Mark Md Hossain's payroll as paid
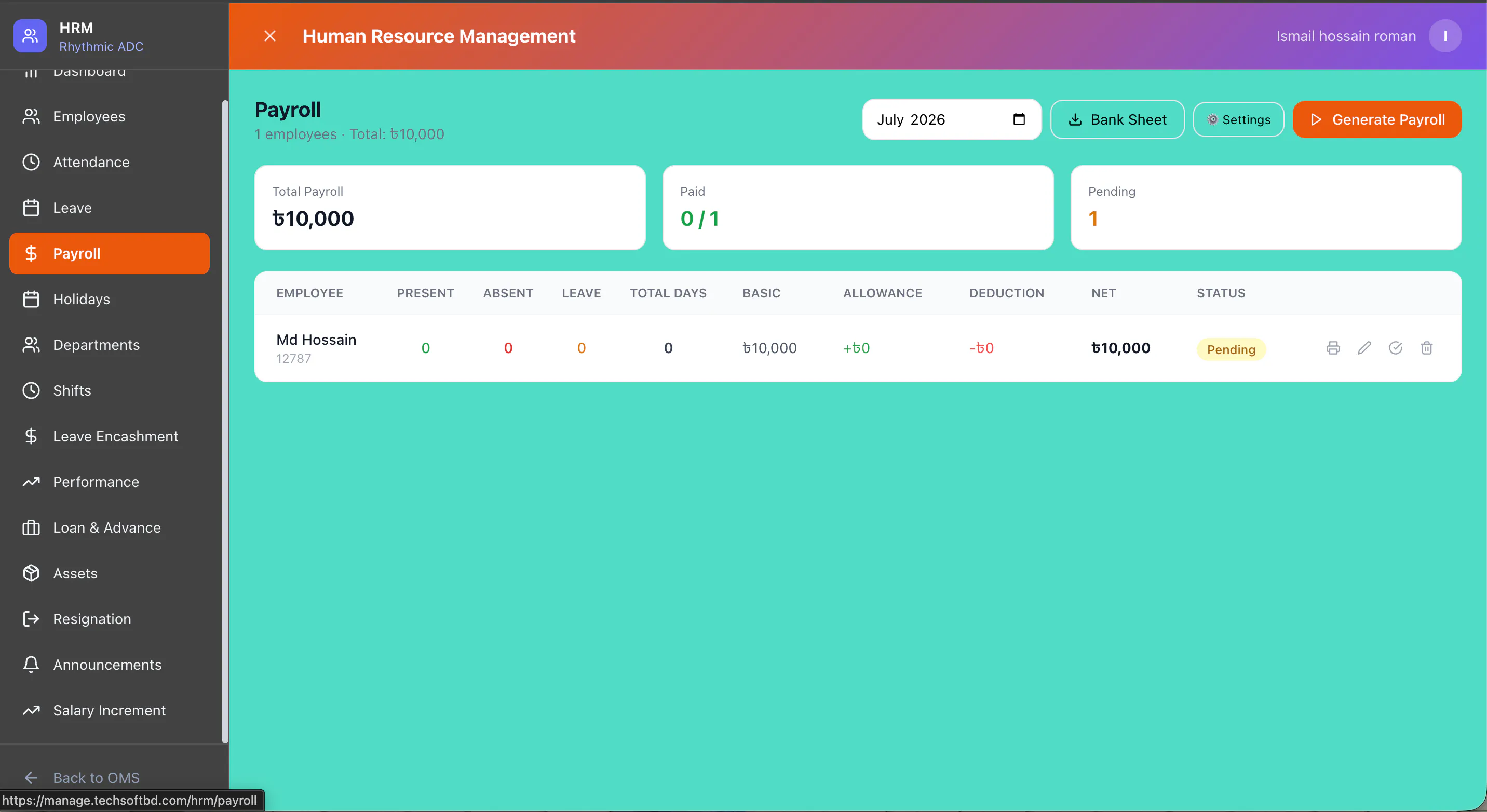 pyautogui.click(x=1395, y=347)
